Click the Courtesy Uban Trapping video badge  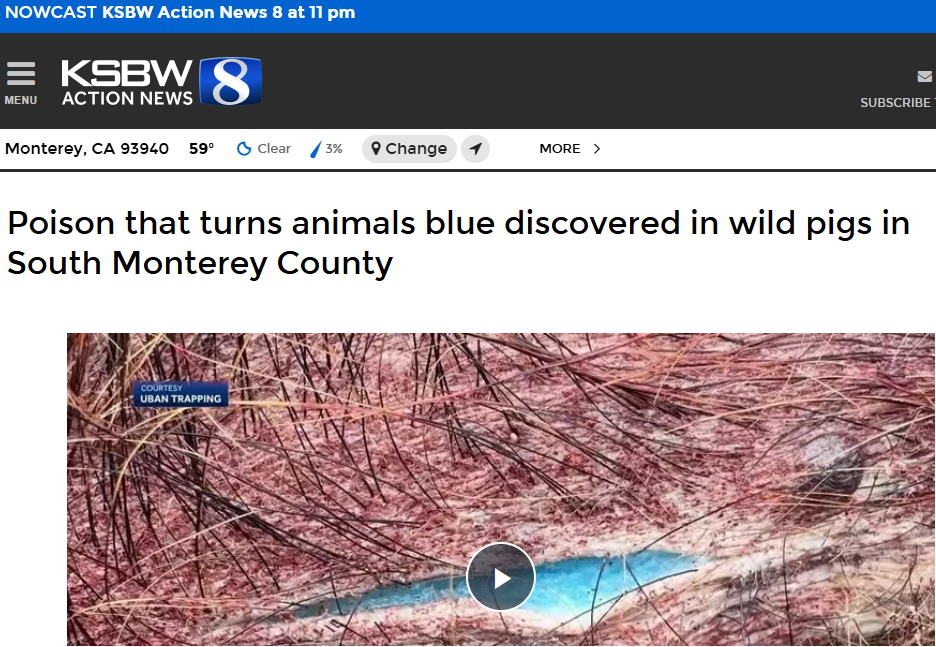[x=181, y=394]
